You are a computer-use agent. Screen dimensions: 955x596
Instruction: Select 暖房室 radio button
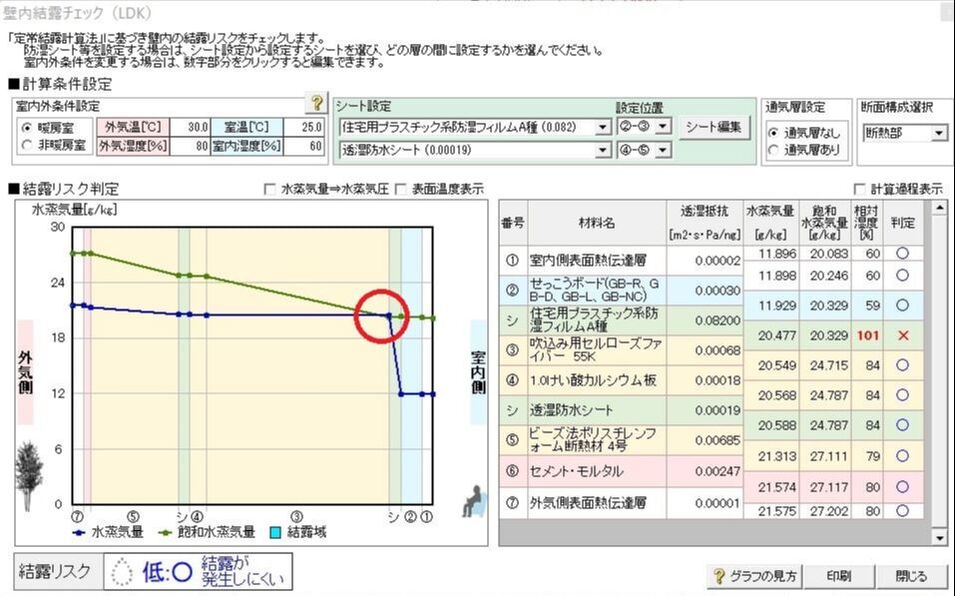click(x=27, y=128)
